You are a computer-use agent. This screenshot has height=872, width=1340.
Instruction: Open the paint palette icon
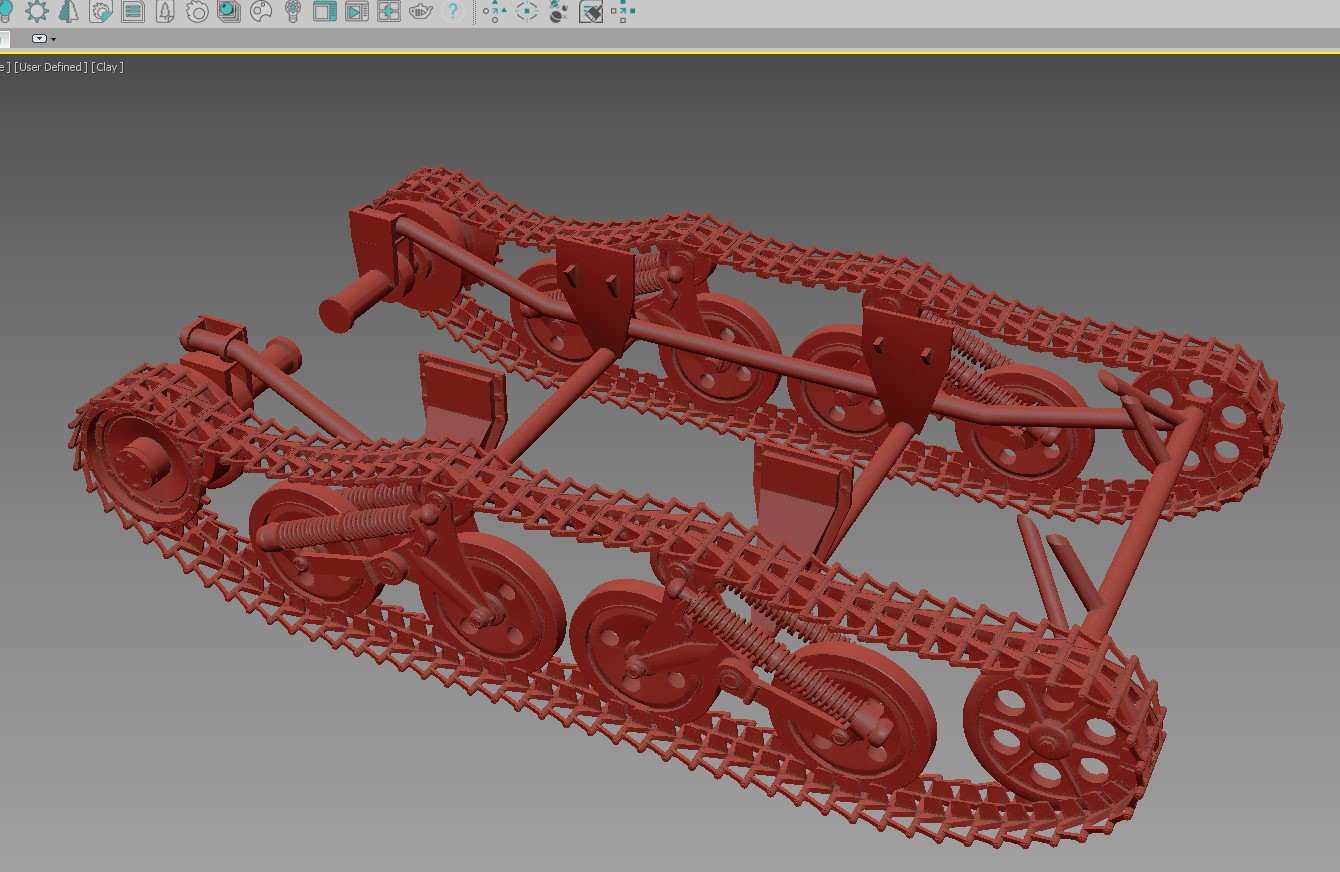(x=261, y=12)
